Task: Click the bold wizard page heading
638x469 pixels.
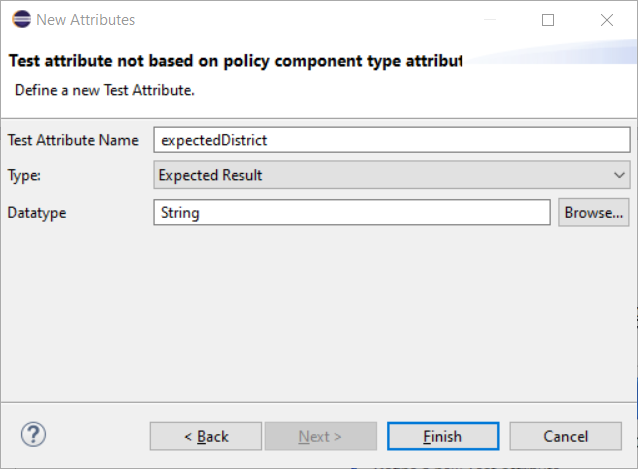Action: [235, 61]
